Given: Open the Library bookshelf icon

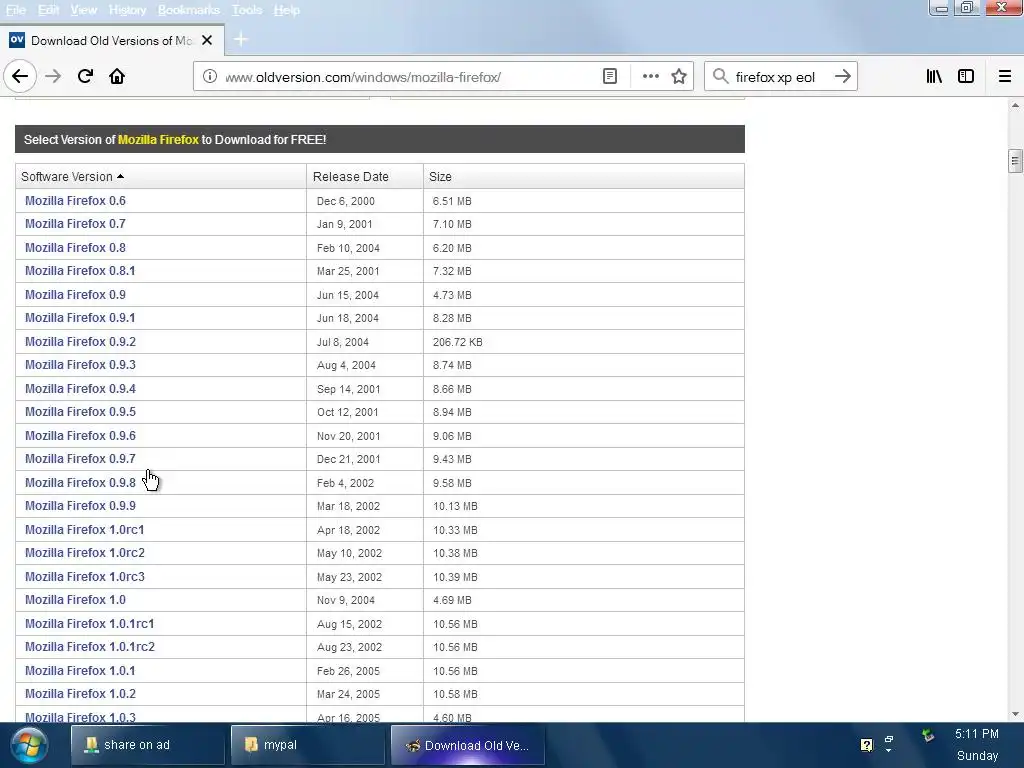Looking at the screenshot, I should (934, 76).
